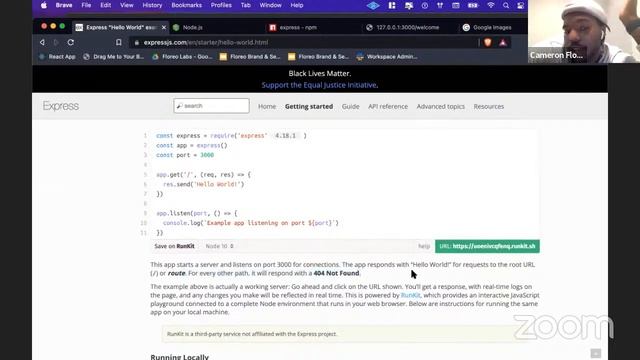Click the browser forward arrow

coord(56,42)
